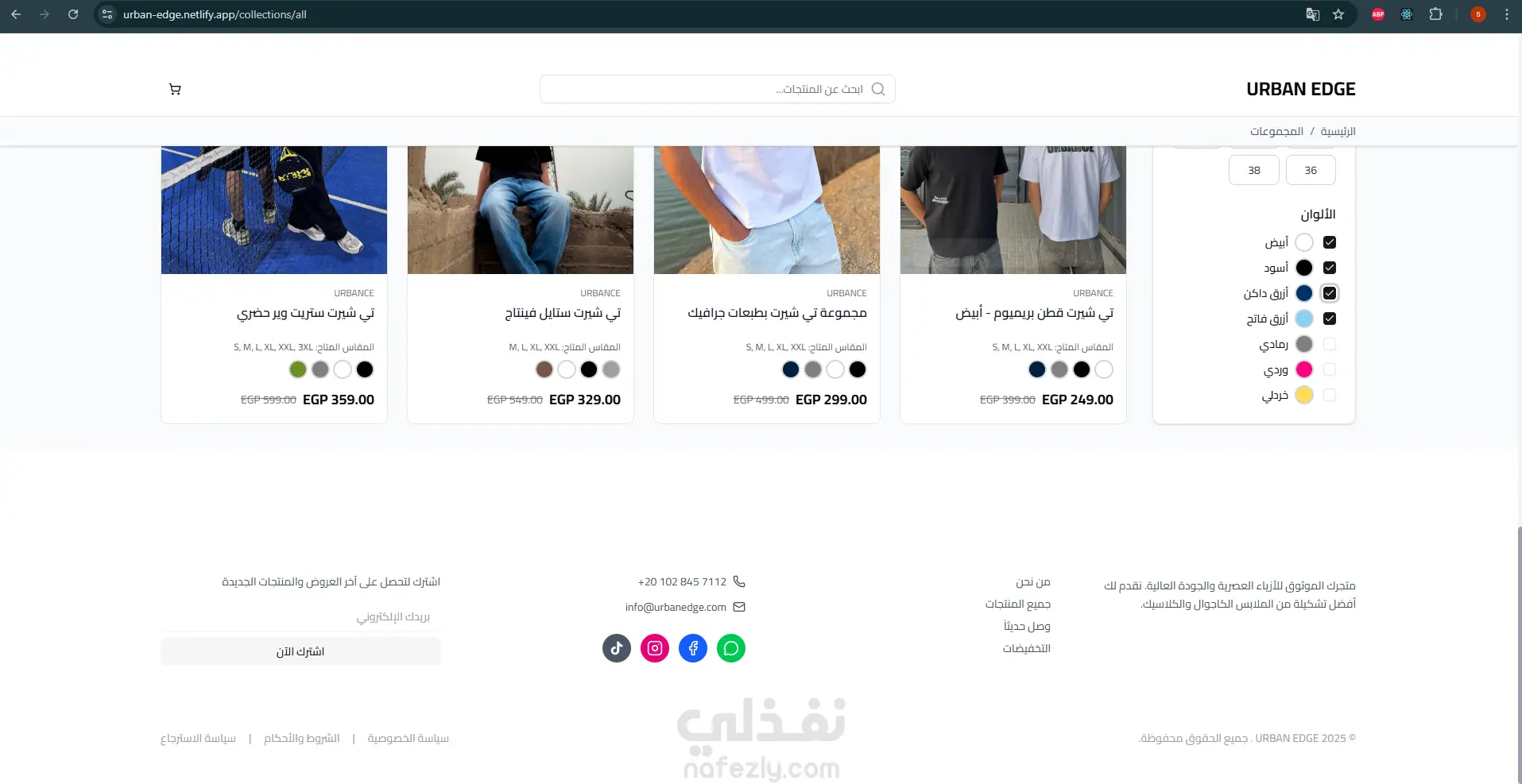Pick green swatch on the ستريت وير product
The width and height of the screenshot is (1522, 784).
(x=298, y=369)
